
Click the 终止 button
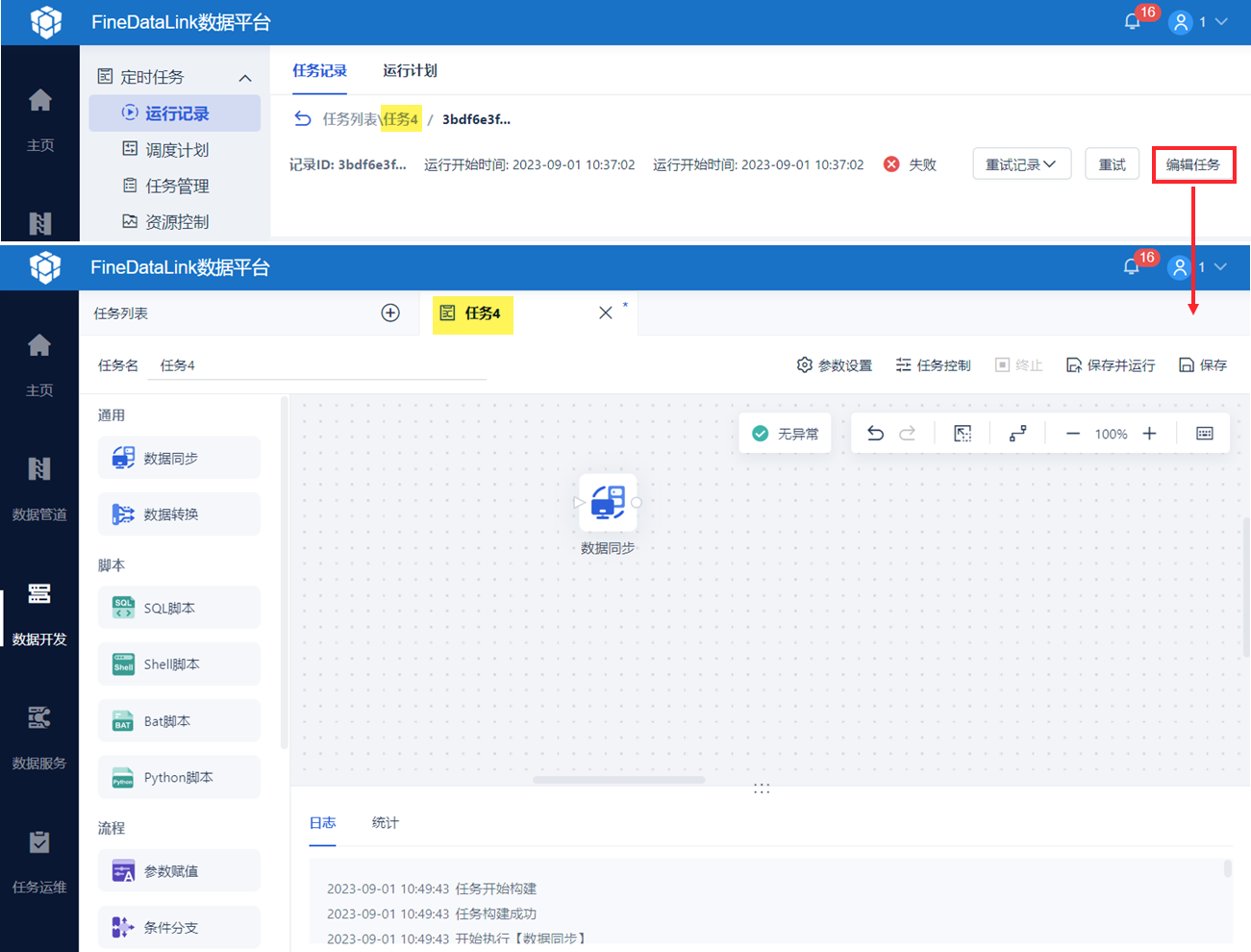coord(1018,365)
